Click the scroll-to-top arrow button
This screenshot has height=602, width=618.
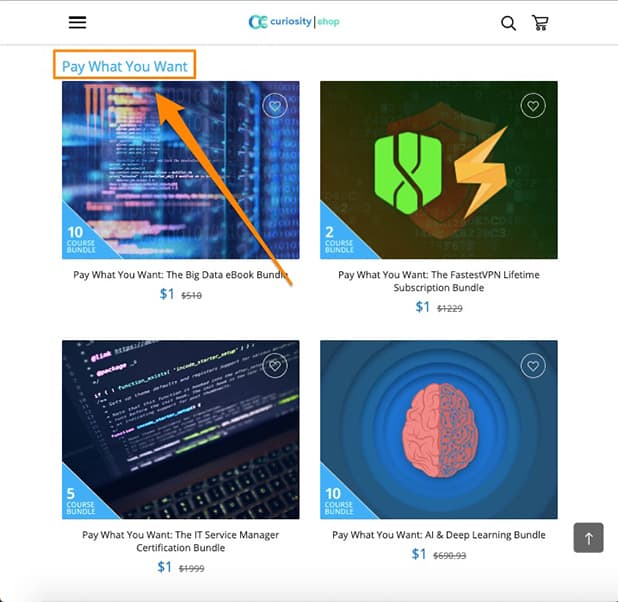(x=588, y=538)
